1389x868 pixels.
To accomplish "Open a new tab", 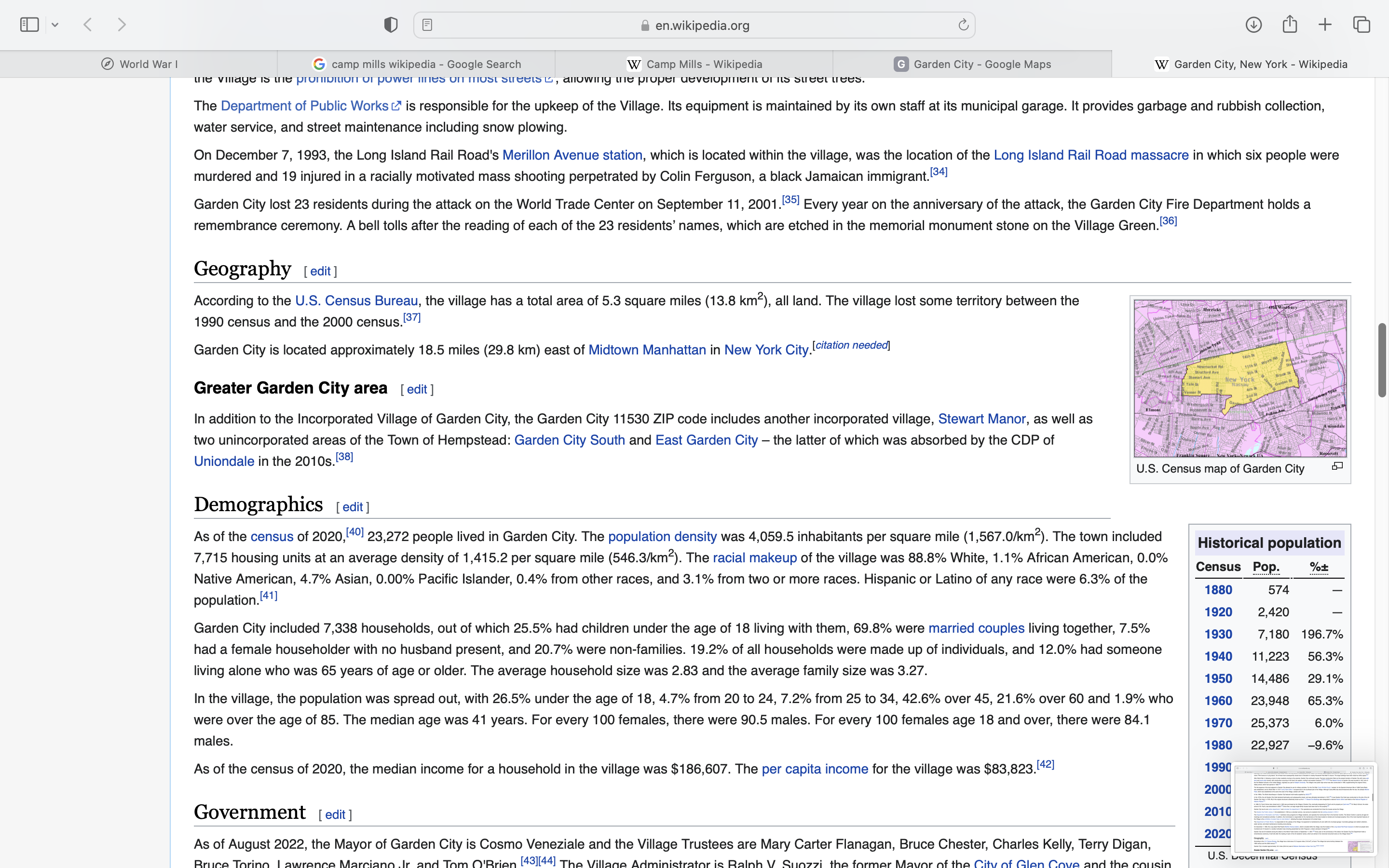I will (x=1325, y=25).
